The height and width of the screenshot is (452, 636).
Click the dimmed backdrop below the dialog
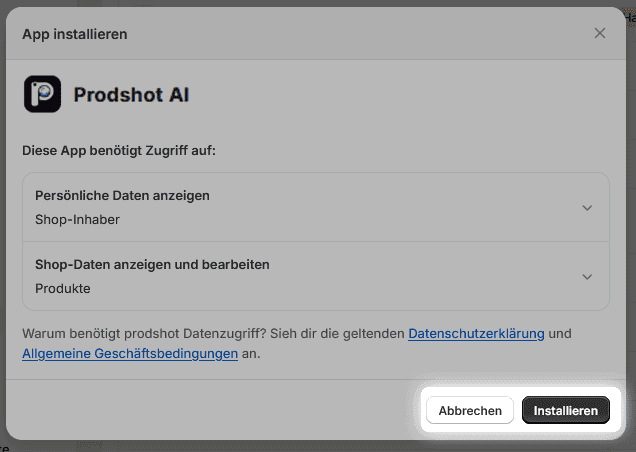(x=300, y=446)
